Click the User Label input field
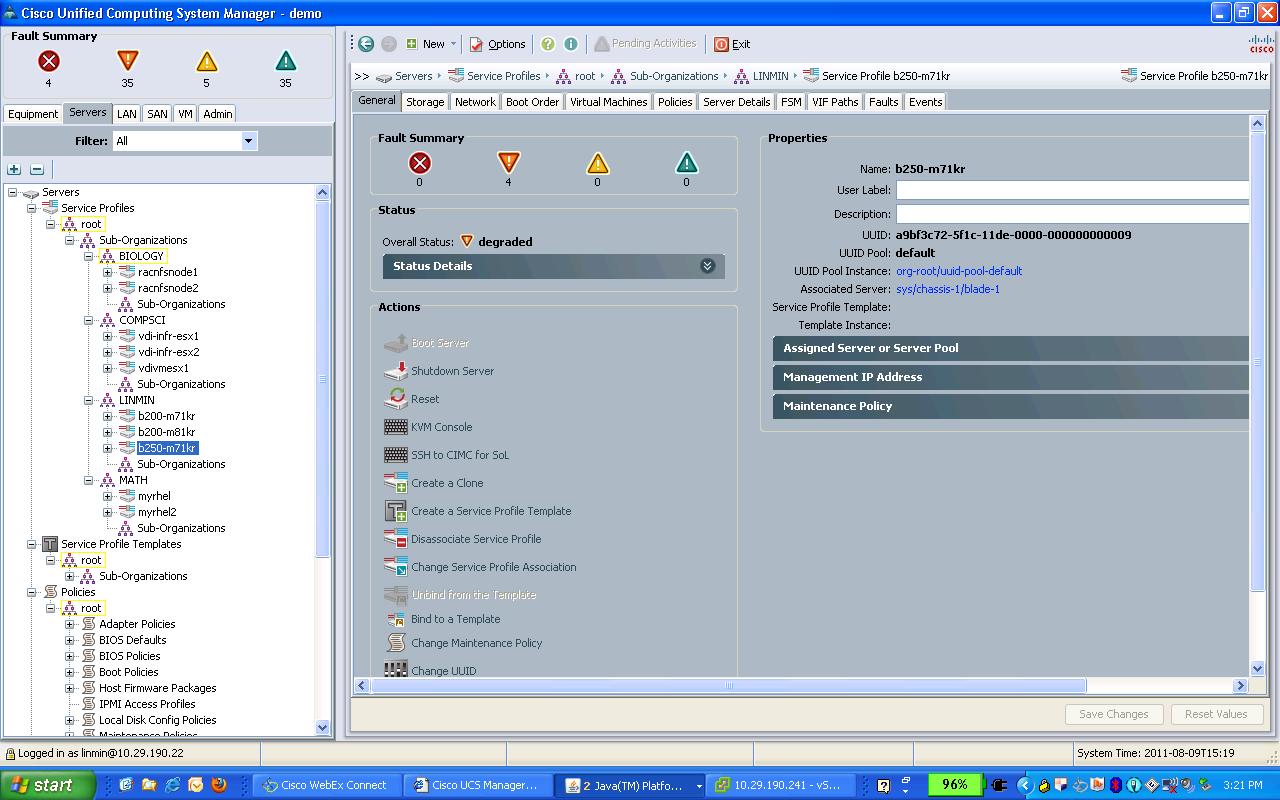 [x=1073, y=190]
